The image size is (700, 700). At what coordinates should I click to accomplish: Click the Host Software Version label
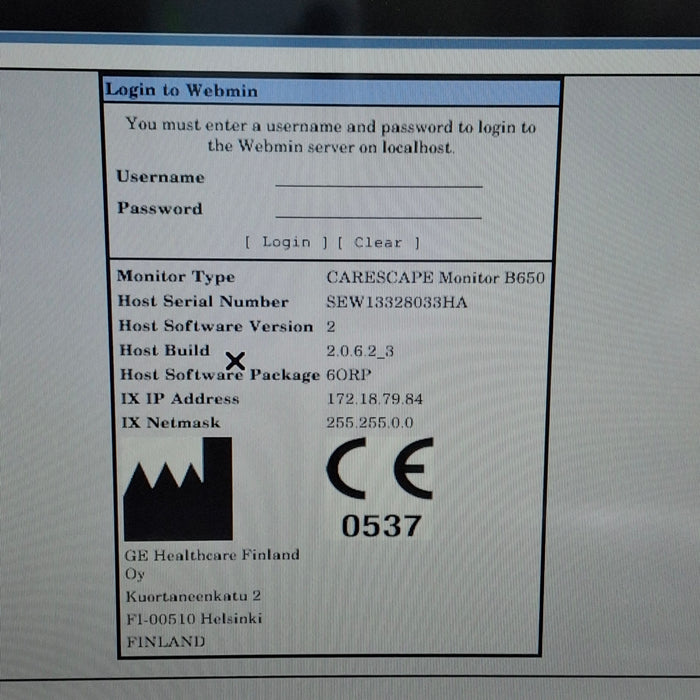click(x=215, y=326)
